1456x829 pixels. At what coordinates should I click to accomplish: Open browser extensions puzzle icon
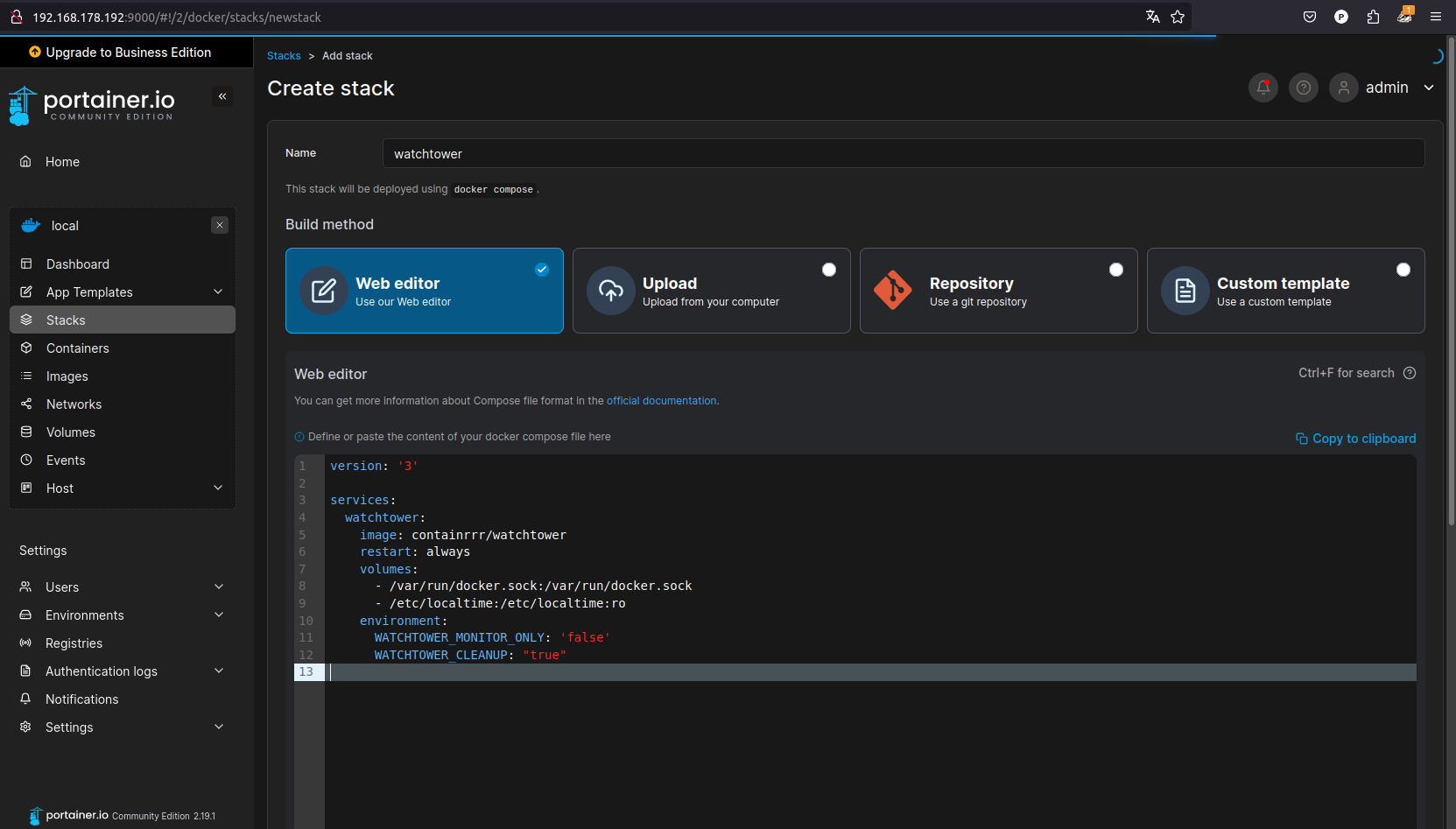(x=1373, y=17)
